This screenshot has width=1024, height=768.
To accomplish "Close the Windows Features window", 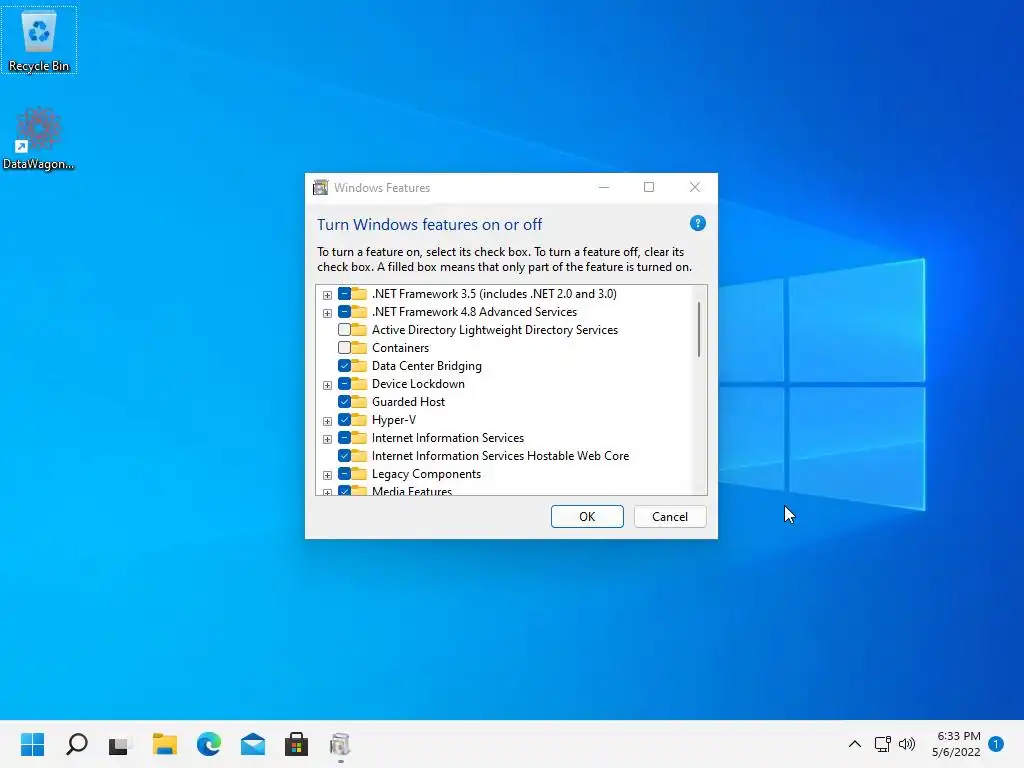I will click(x=695, y=187).
